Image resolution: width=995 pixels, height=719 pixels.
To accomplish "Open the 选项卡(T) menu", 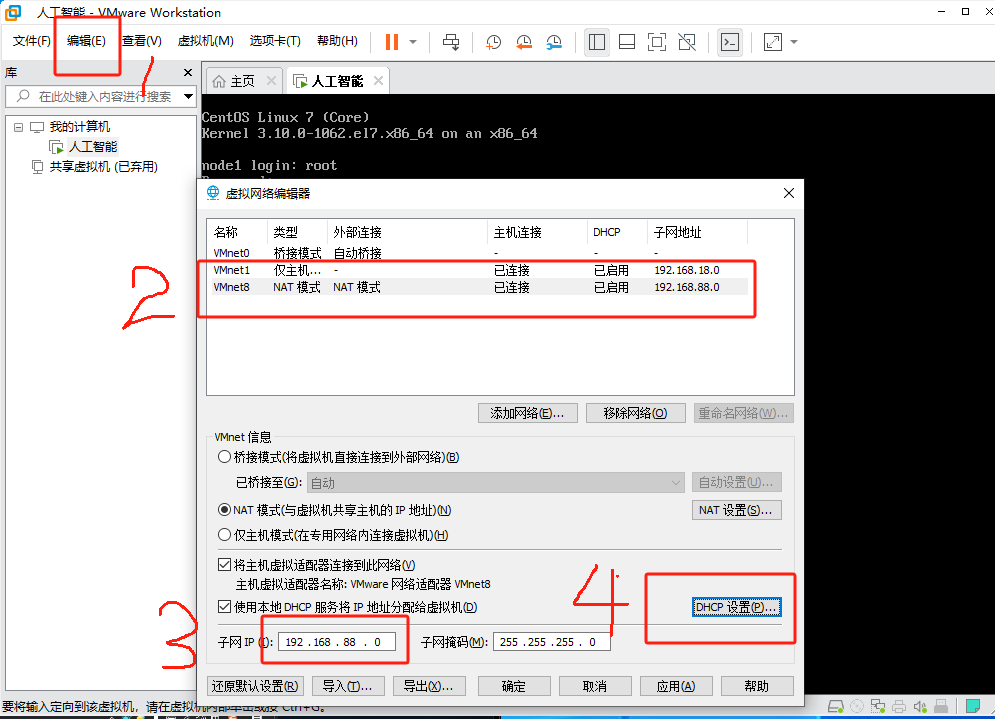I will pyautogui.click(x=275, y=41).
